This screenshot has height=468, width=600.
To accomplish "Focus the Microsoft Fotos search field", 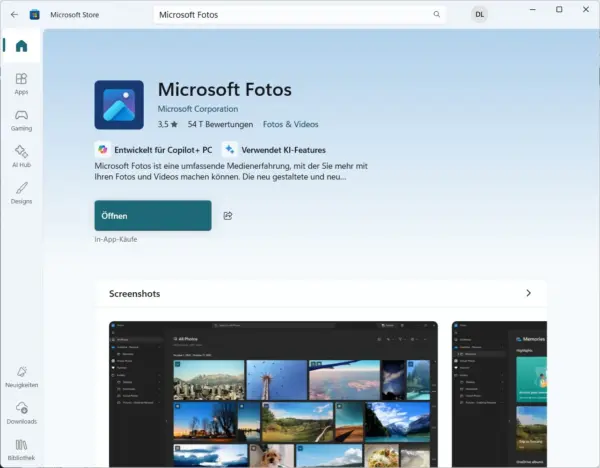I will tap(300, 15).
